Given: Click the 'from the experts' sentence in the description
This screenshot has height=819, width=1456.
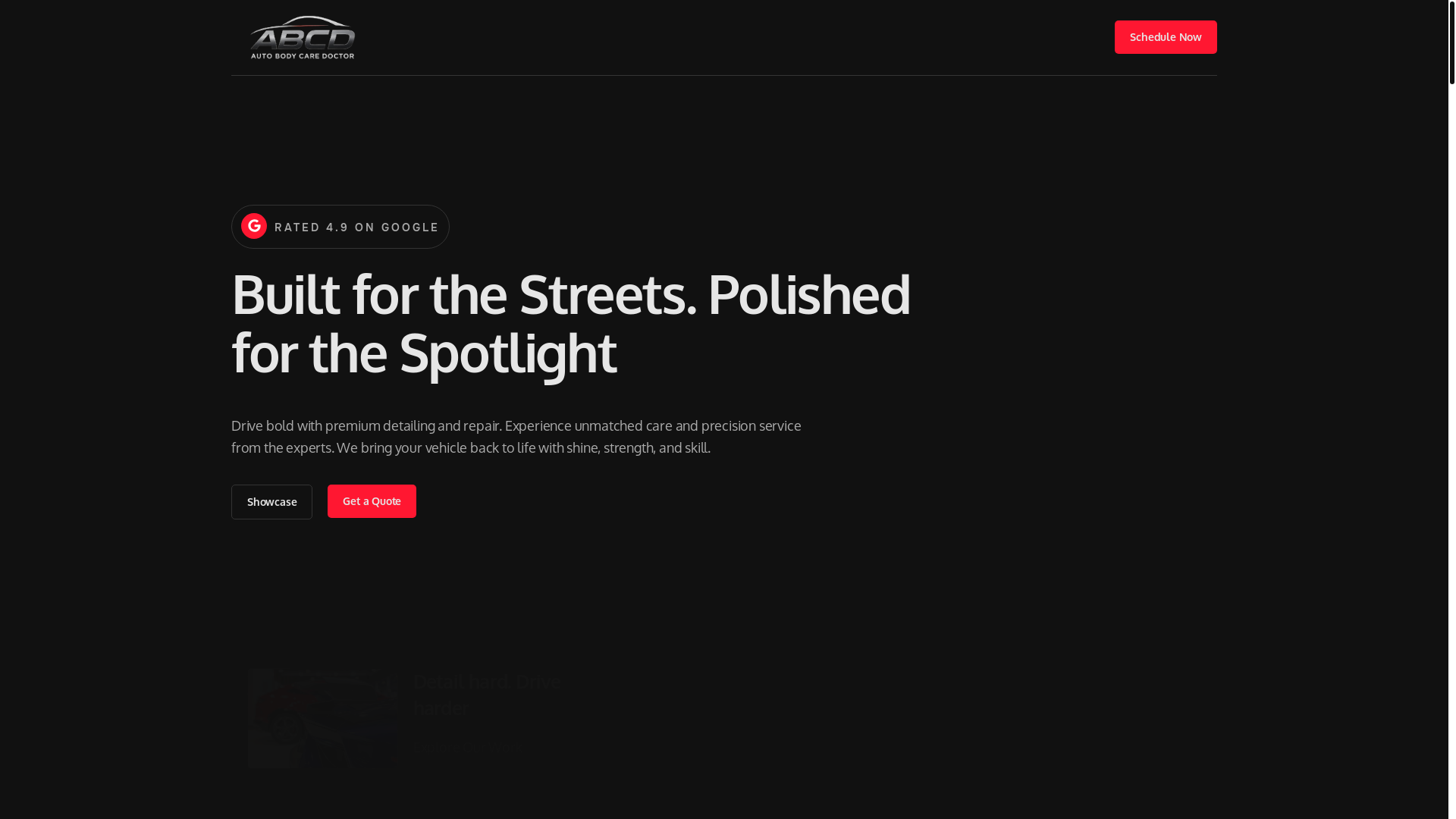Looking at the screenshot, I should click(282, 447).
